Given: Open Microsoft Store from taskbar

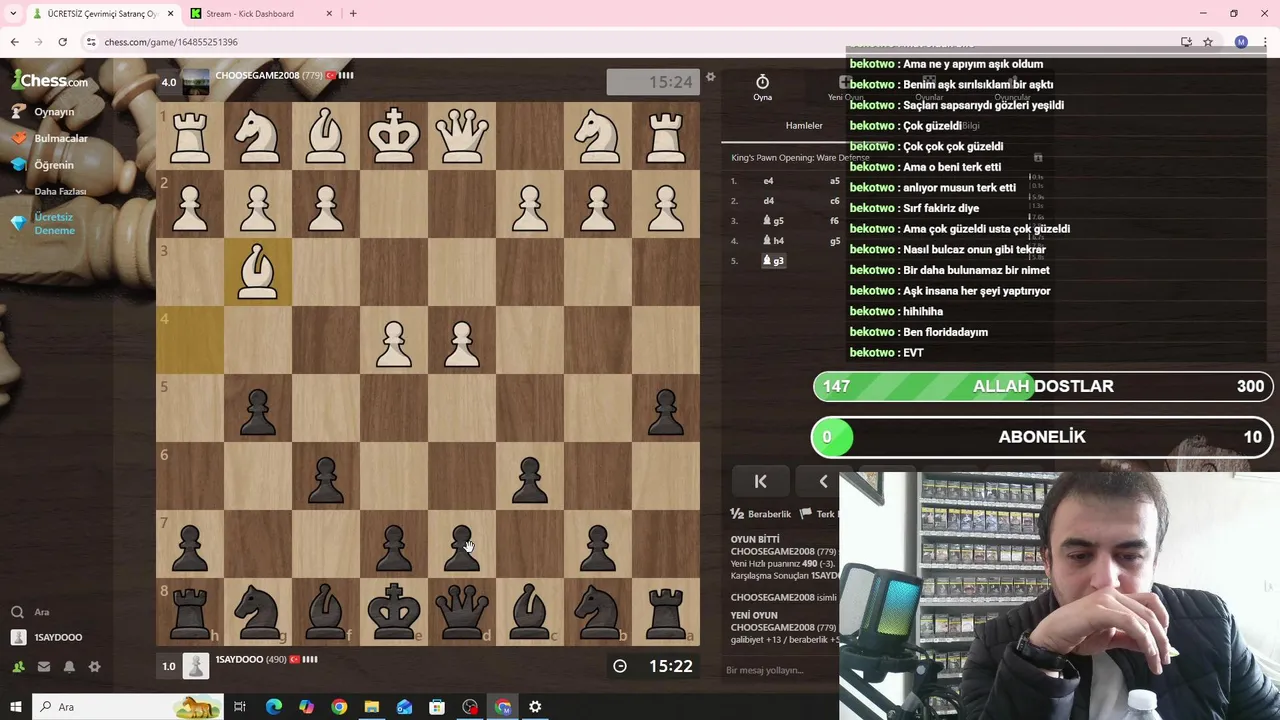Looking at the screenshot, I should [x=437, y=707].
